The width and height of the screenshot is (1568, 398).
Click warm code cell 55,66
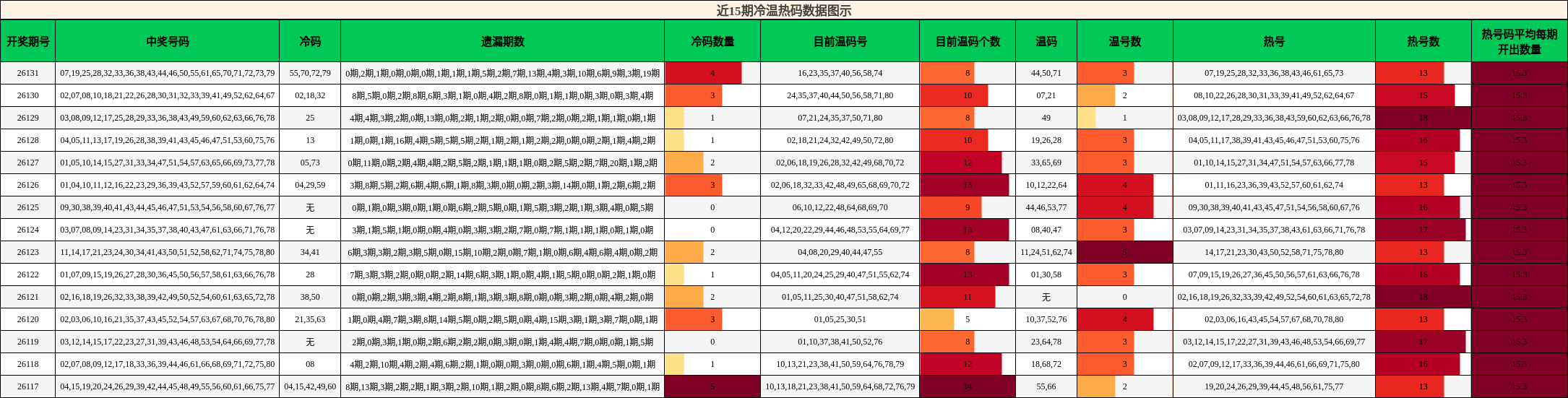[x=1046, y=386]
